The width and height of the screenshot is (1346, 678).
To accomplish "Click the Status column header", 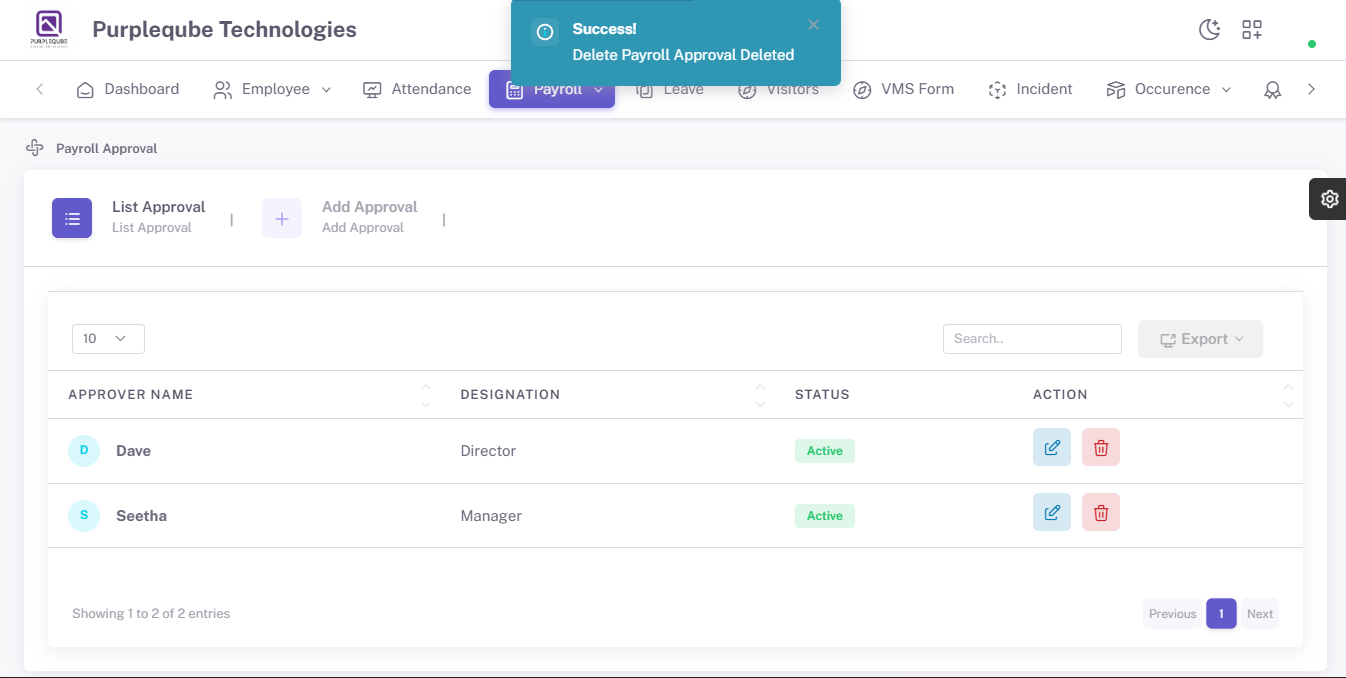I will coord(822,395).
